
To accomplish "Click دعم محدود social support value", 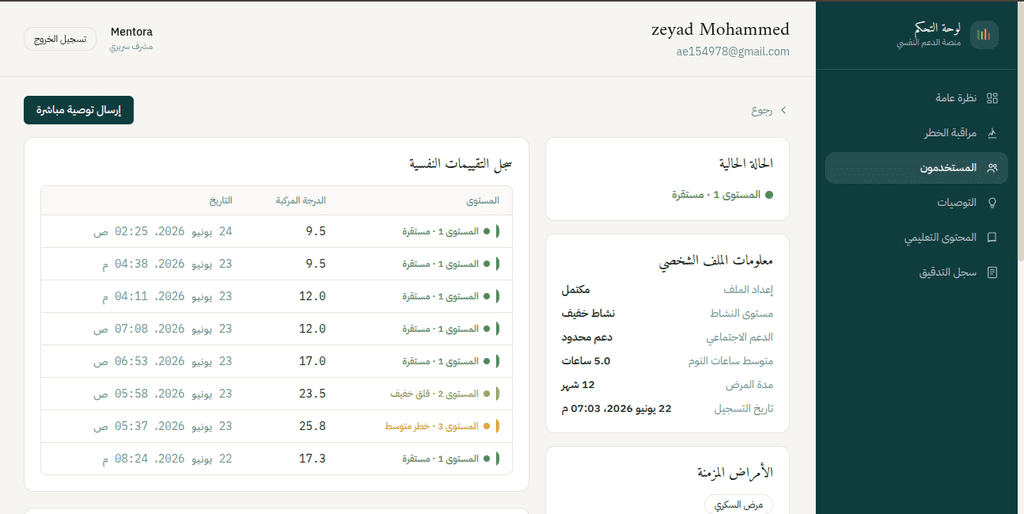I will pos(586,337).
